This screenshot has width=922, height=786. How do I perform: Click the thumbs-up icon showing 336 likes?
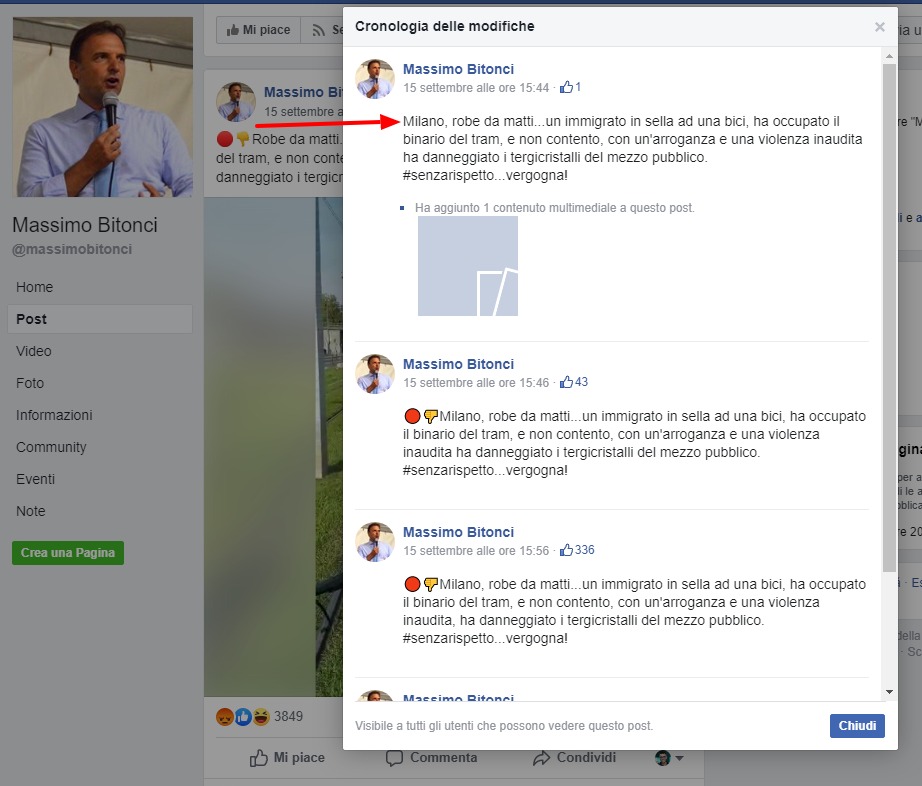(566, 550)
